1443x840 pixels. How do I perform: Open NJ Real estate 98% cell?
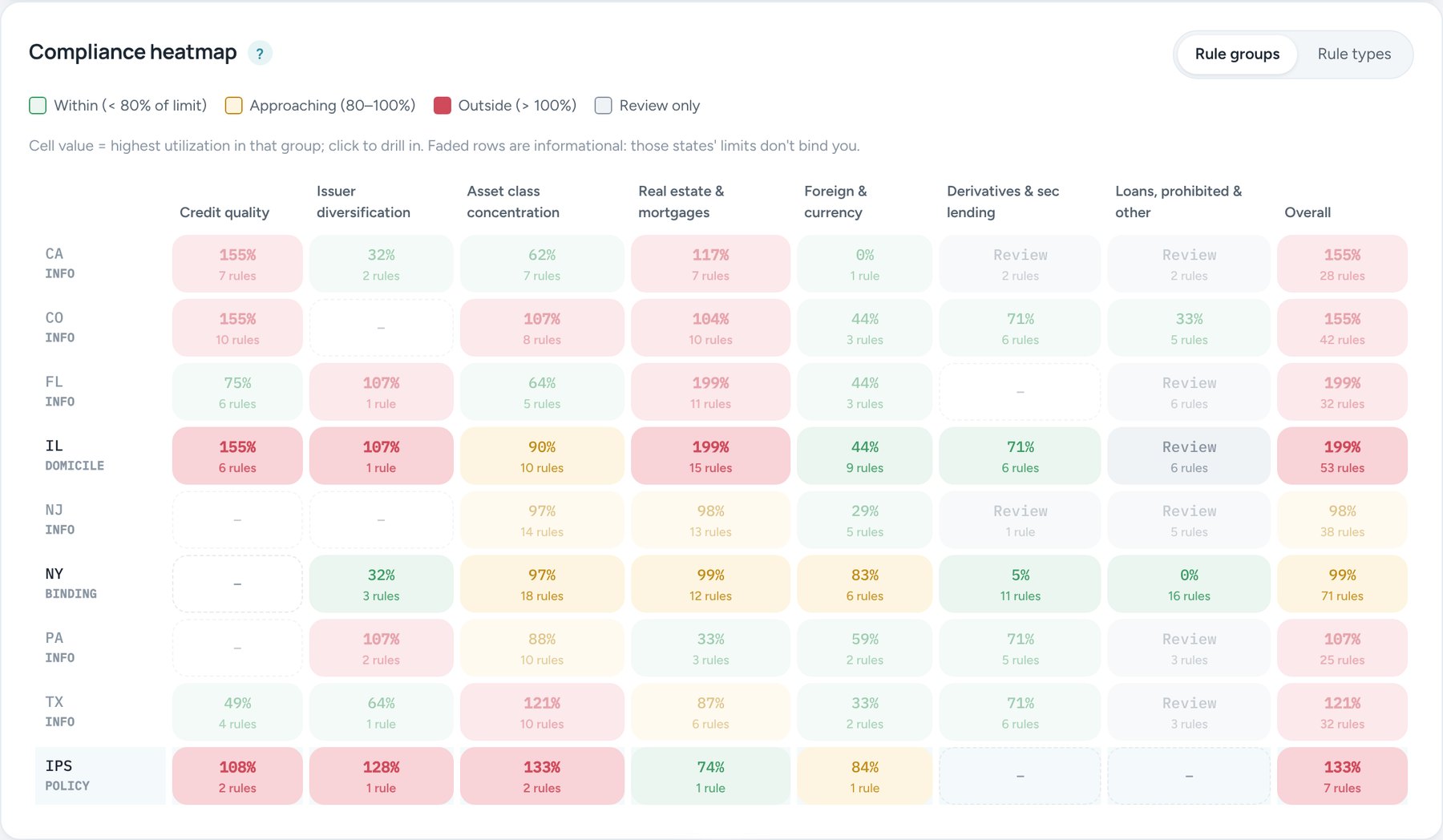(x=710, y=519)
